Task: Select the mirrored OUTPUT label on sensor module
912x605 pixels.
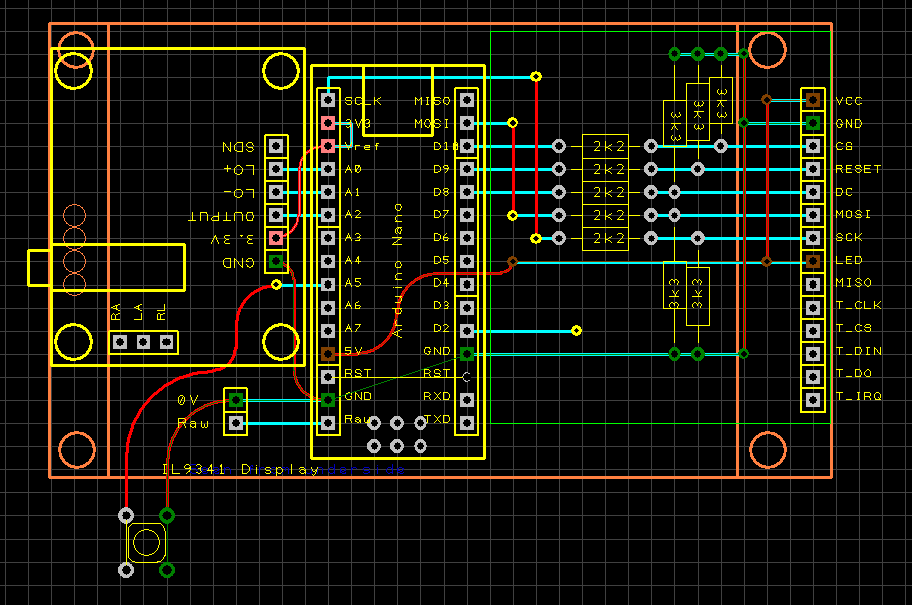Action: 222,216
